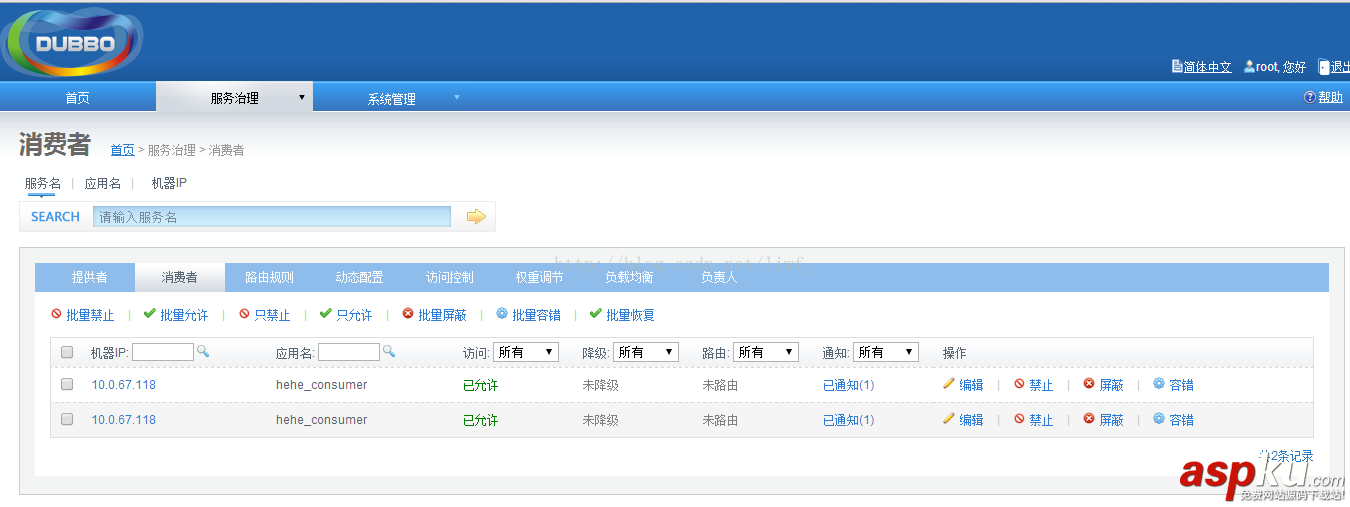The width and height of the screenshot is (1350, 507).
Task: Click 未降级 in the first row
Action: click(601, 385)
